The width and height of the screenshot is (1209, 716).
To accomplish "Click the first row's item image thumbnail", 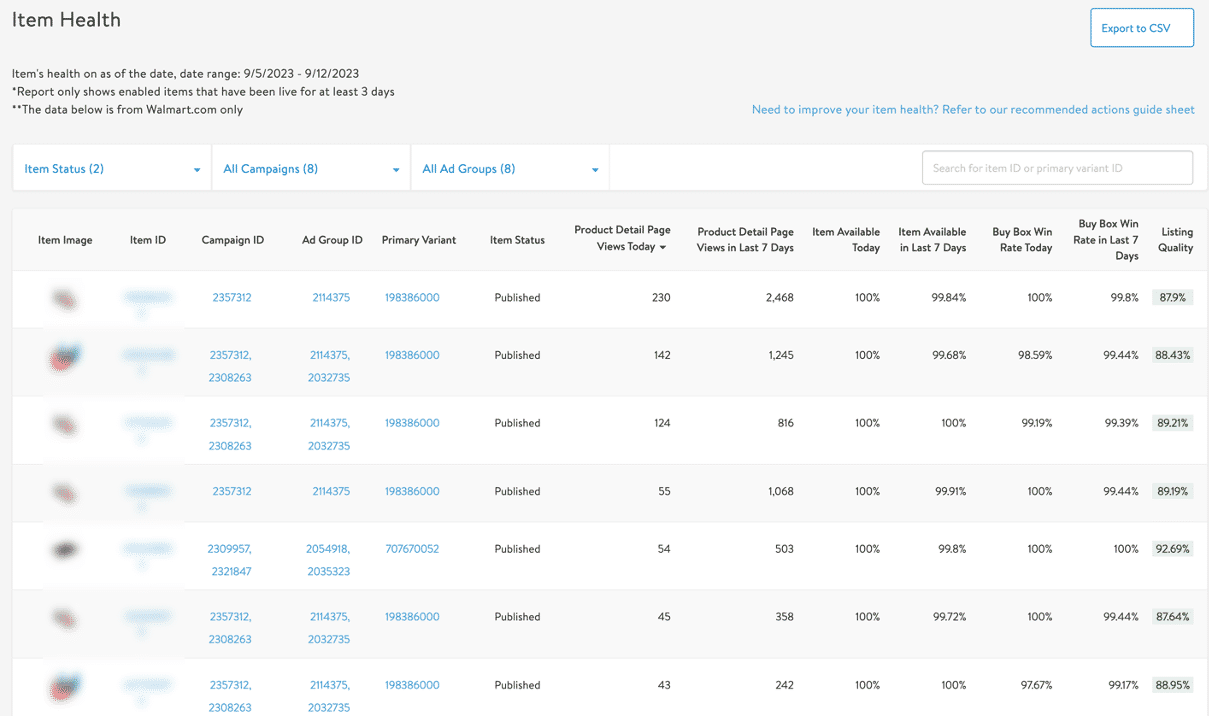I will [65, 298].
